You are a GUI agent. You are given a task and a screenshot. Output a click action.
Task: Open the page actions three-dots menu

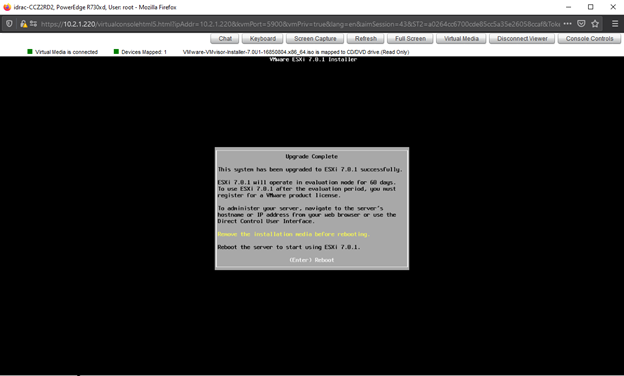(567, 24)
